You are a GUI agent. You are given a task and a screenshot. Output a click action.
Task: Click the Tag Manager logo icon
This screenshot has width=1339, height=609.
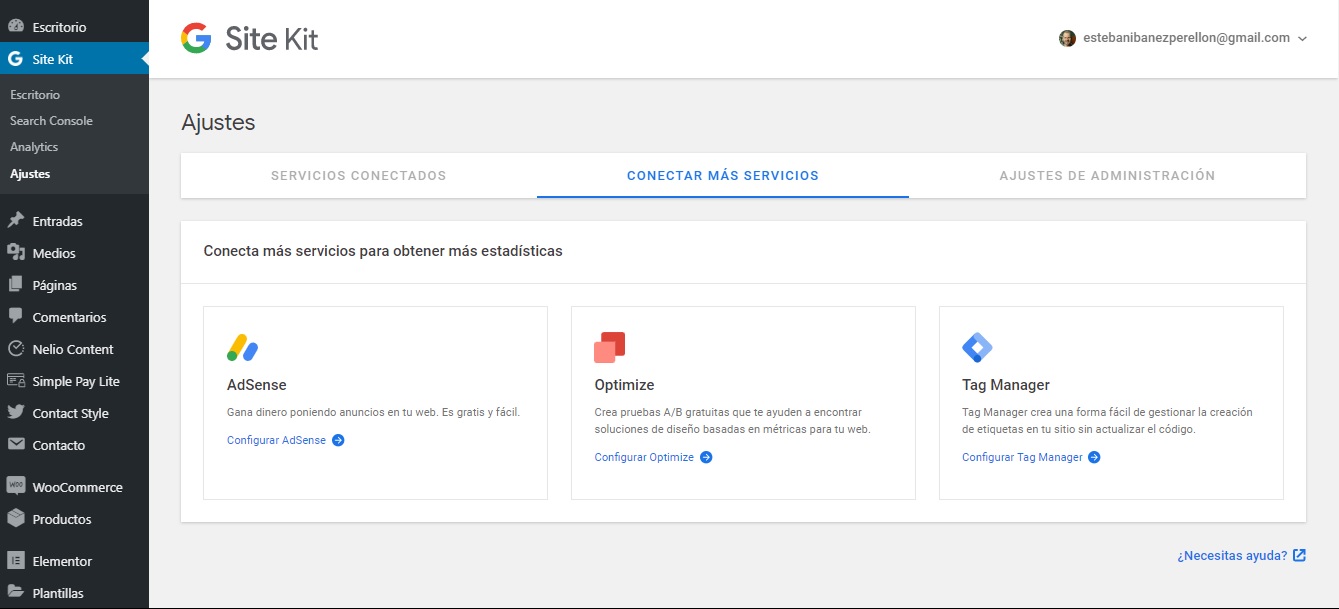tap(977, 347)
